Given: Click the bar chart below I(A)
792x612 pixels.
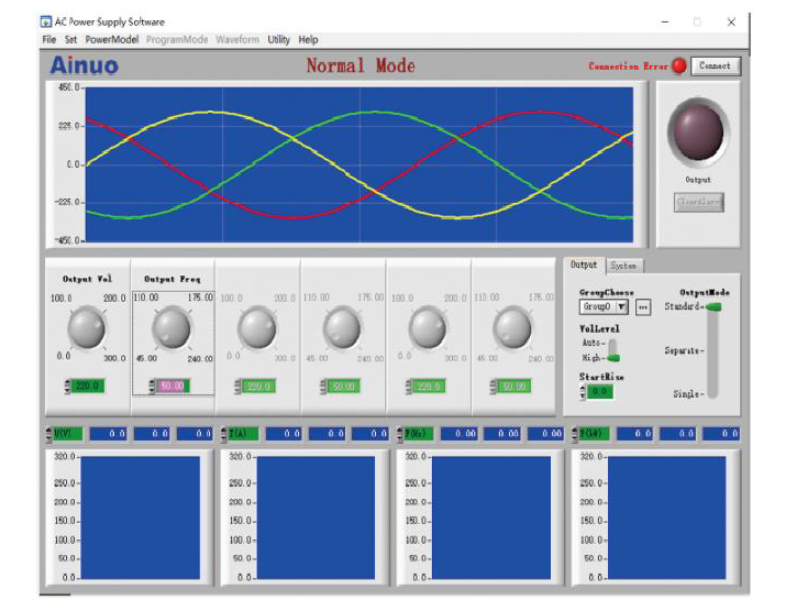Looking at the screenshot, I should click(x=316, y=518).
